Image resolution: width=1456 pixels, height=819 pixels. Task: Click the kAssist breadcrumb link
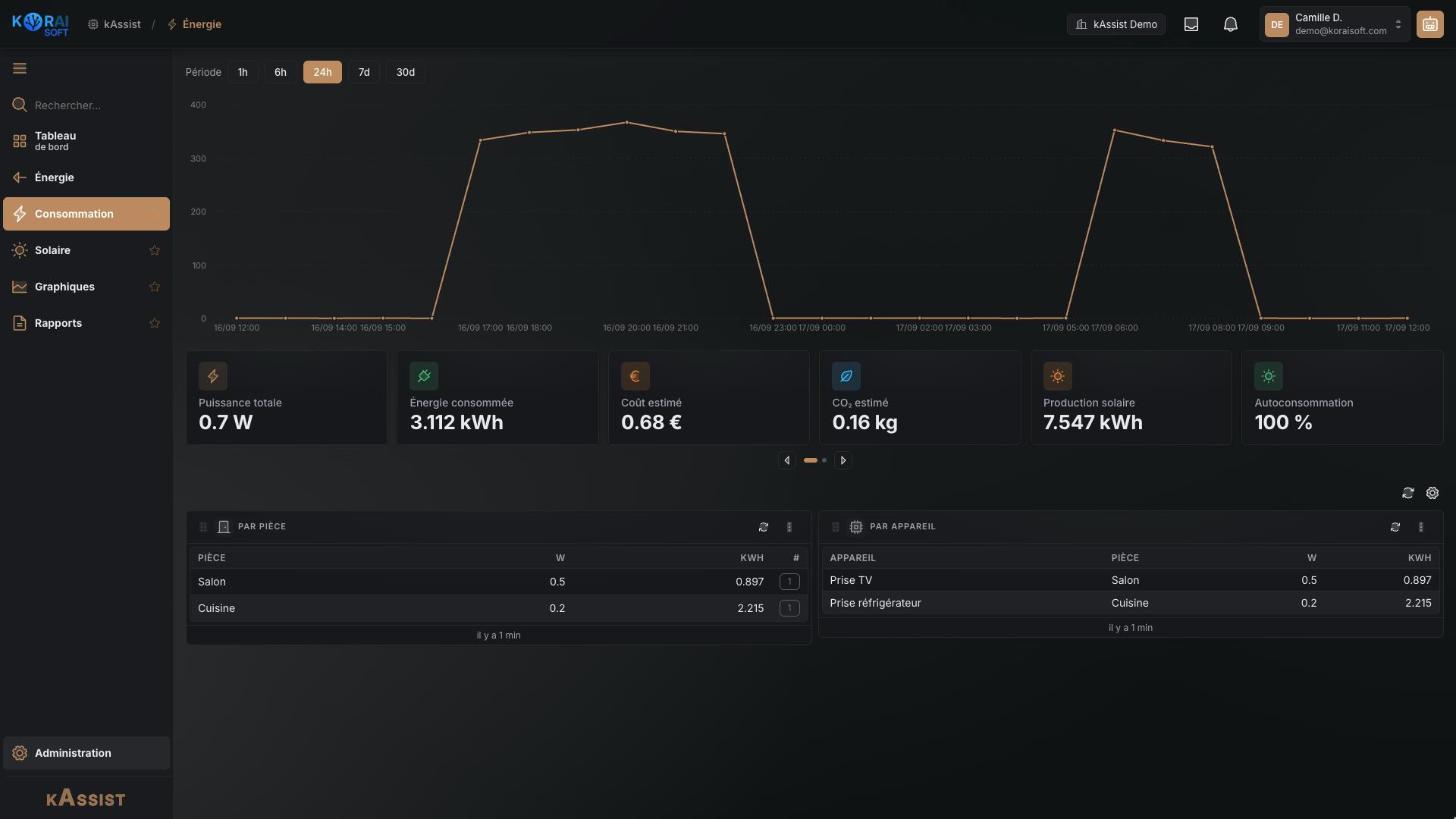click(x=114, y=25)
